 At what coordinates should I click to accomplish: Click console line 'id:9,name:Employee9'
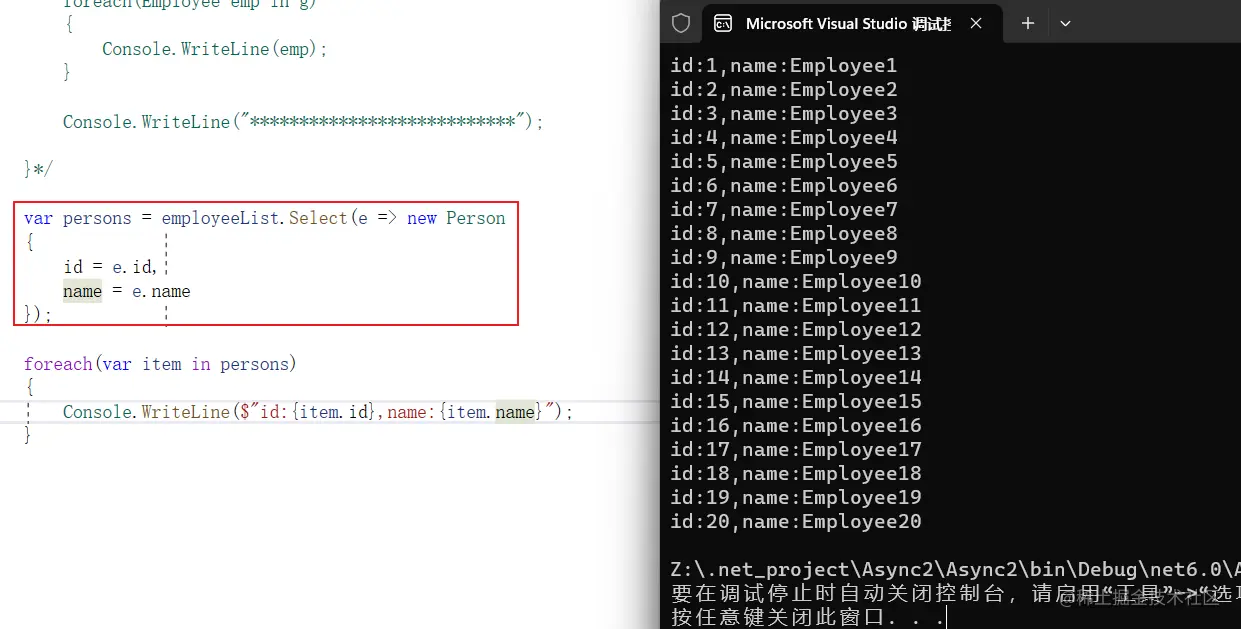(x=784, y=258)
